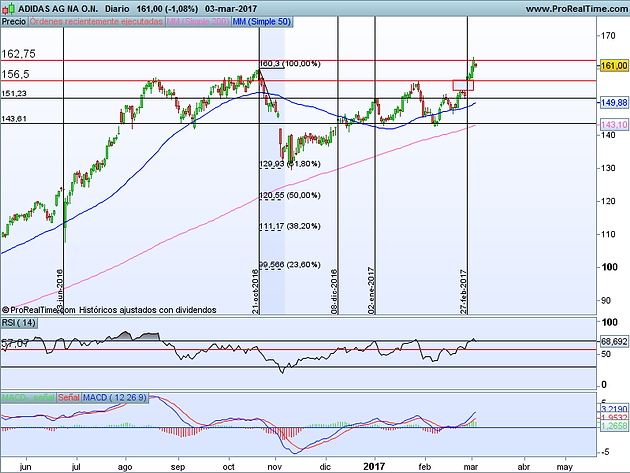Click the small red rectangle gap marker

(x=463, y=85)
